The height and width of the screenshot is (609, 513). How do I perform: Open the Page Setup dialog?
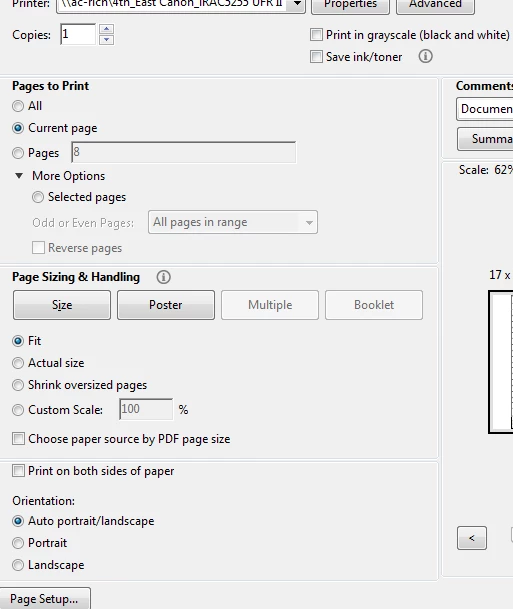(x=45, y=599)
